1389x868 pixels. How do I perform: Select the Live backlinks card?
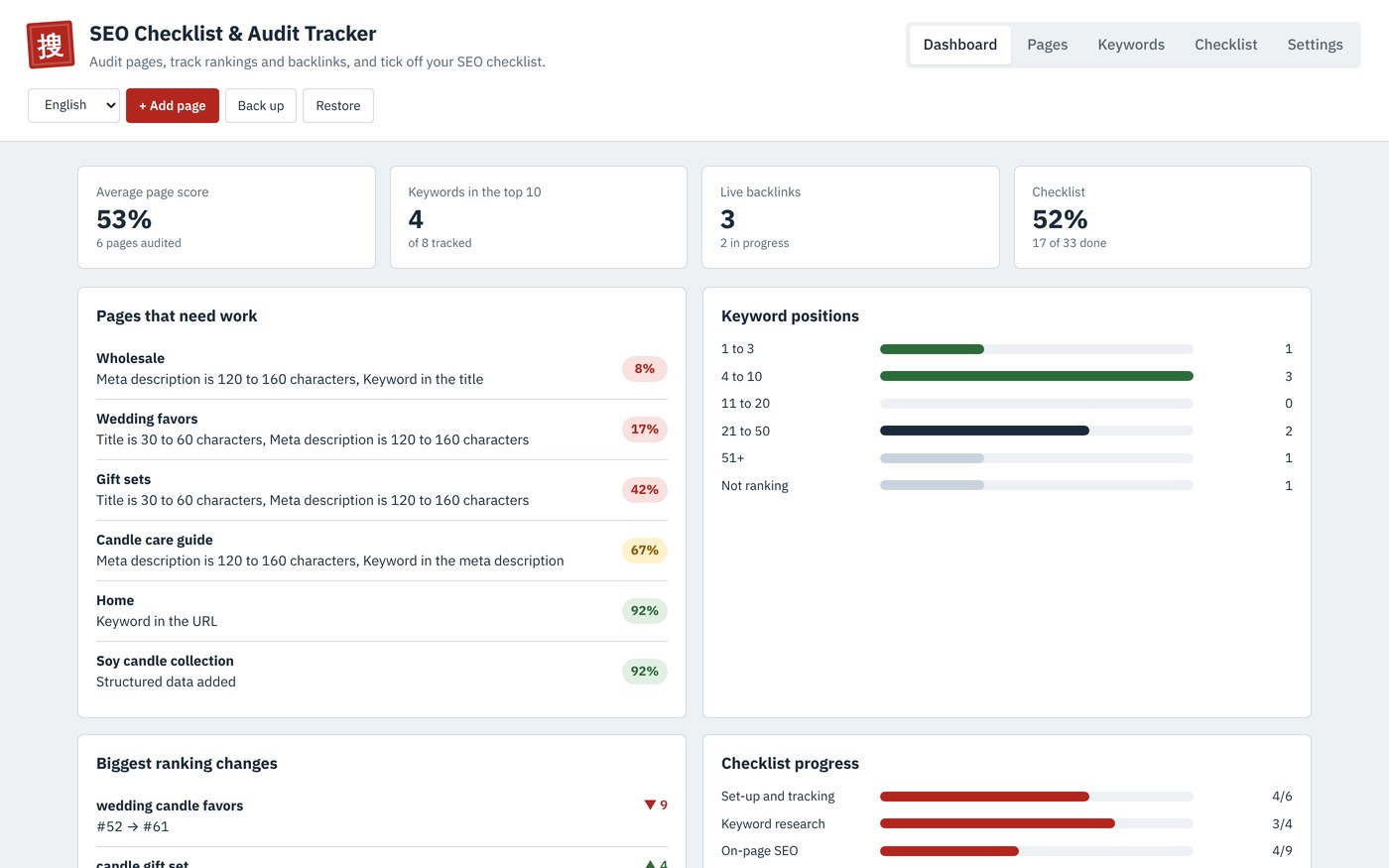[x=850, y=217]
